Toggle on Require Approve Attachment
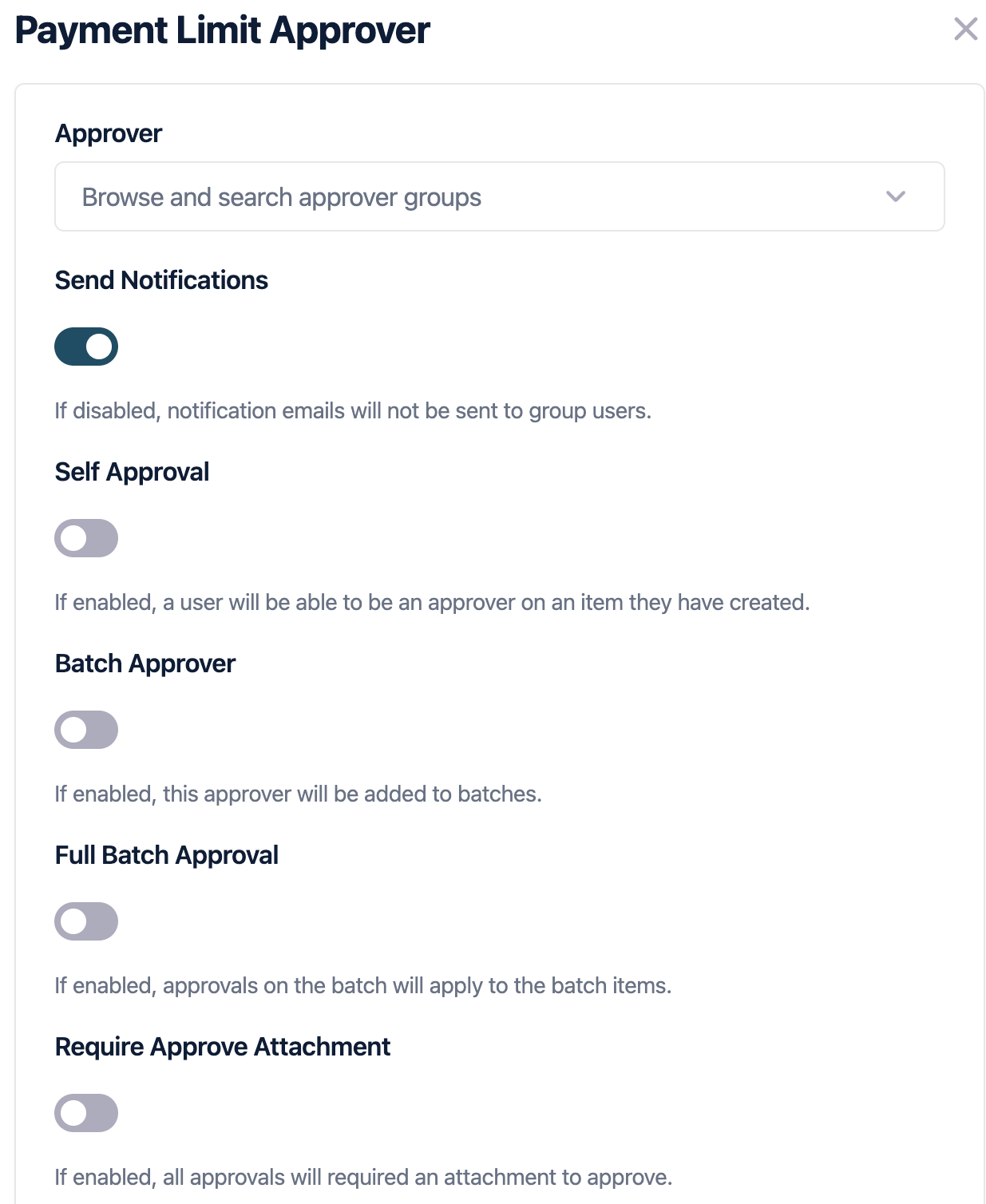The height and width of the screenshot is (1204, 986). (x=86, y=1113)
